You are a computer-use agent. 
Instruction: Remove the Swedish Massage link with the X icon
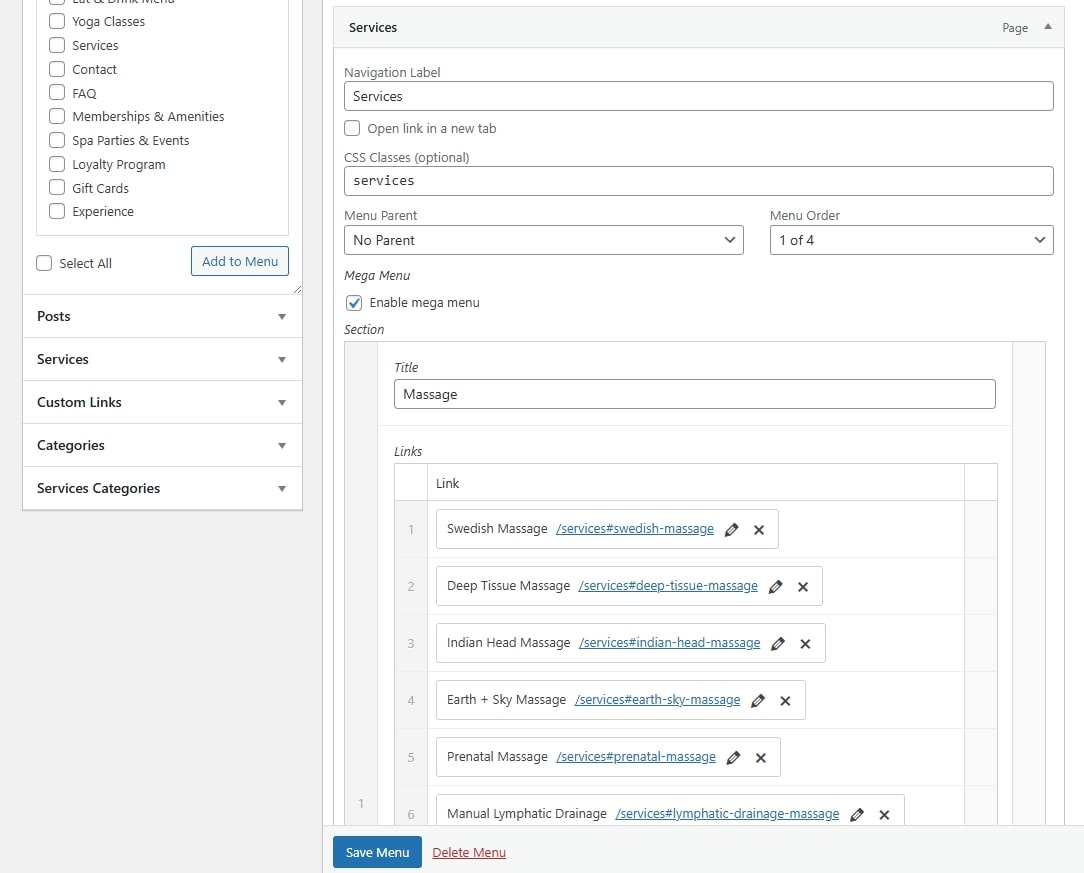(x=758, y=529)
